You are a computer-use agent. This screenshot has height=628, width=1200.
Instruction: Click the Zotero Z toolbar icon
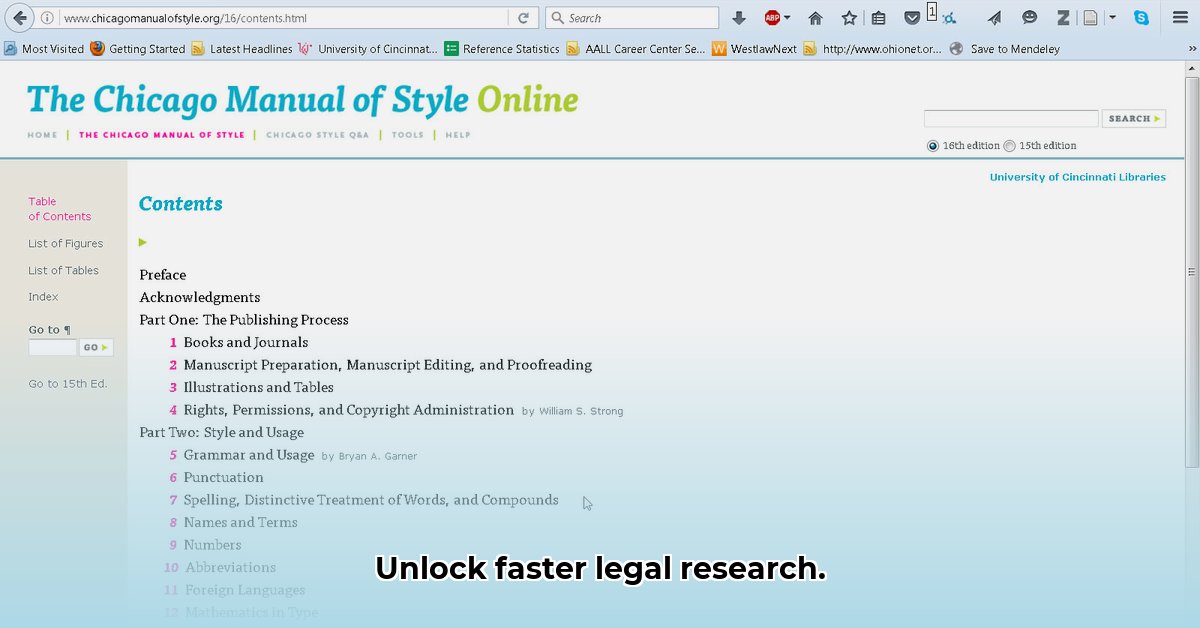[1063, 18]
